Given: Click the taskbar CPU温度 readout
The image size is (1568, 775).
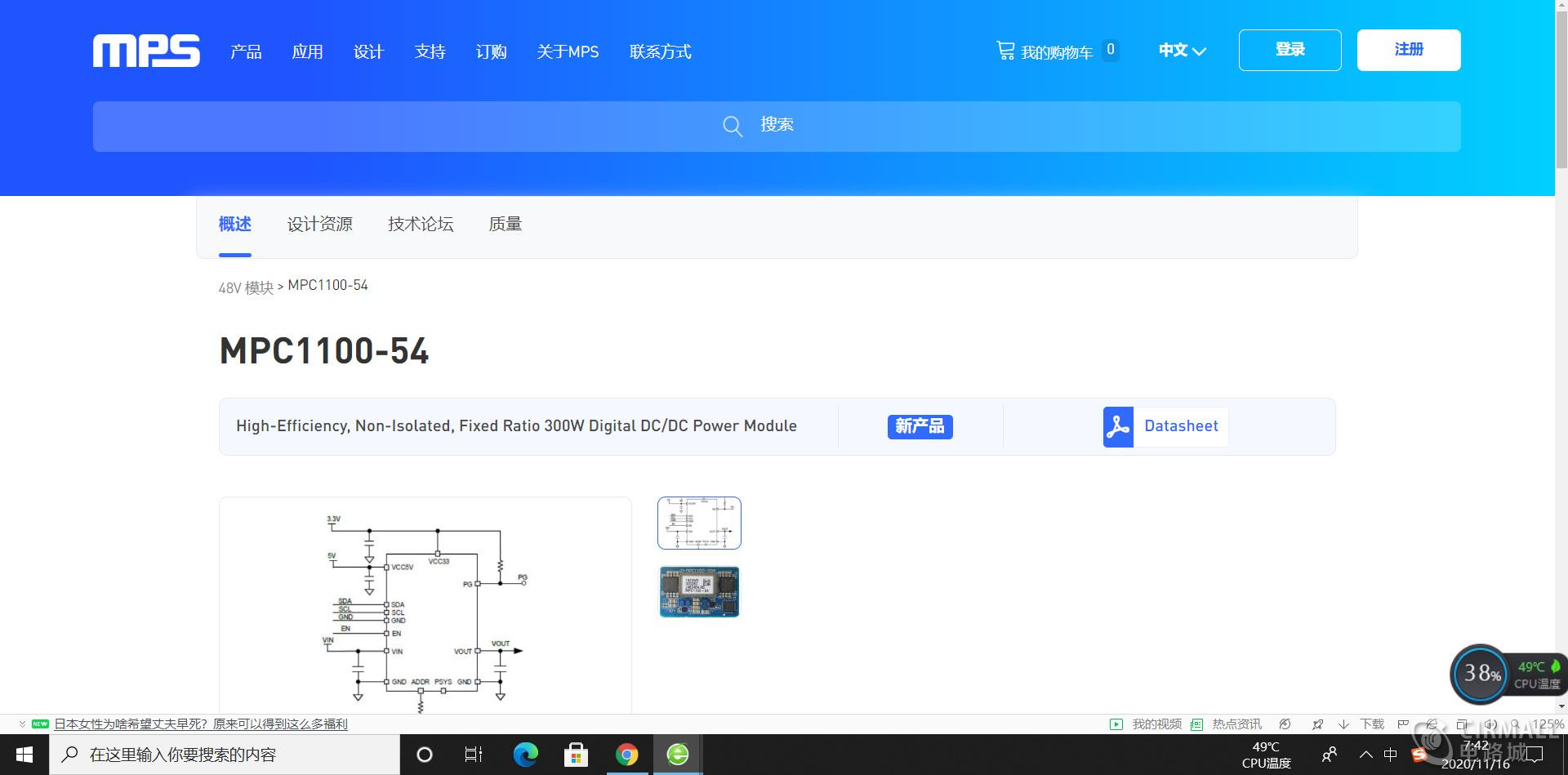Looking at the screenshot, I should point(1266,755).
